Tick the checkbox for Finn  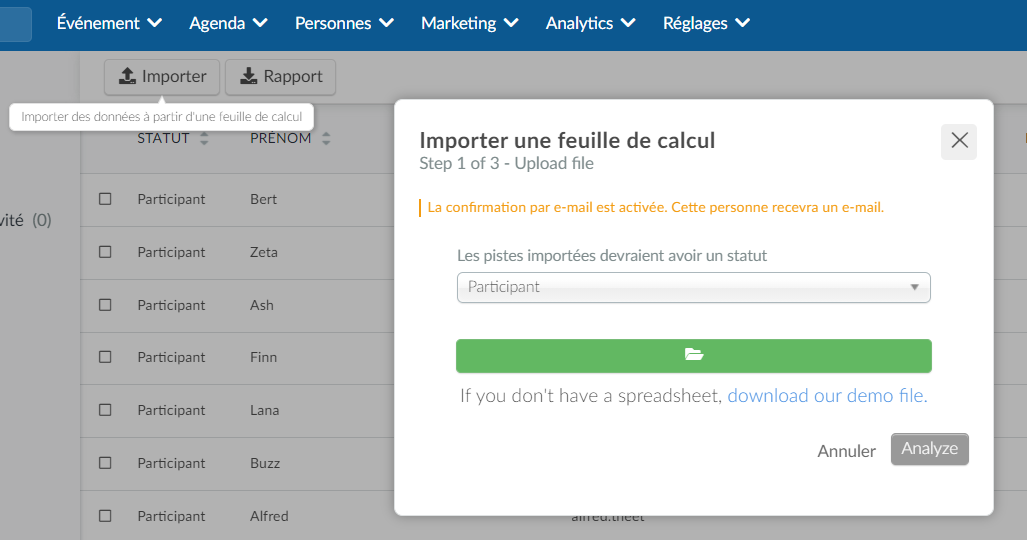(105, 357)
